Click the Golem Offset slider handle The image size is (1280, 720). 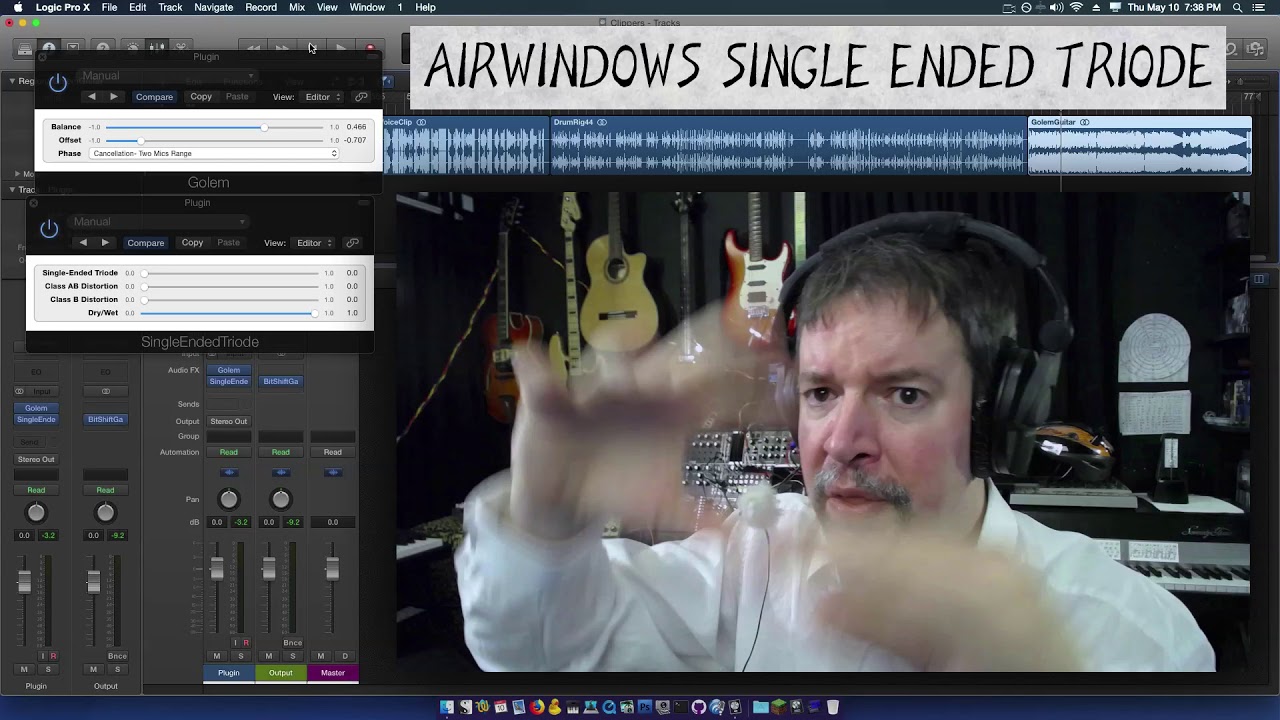pyautogui.click(x=140, y=140)
